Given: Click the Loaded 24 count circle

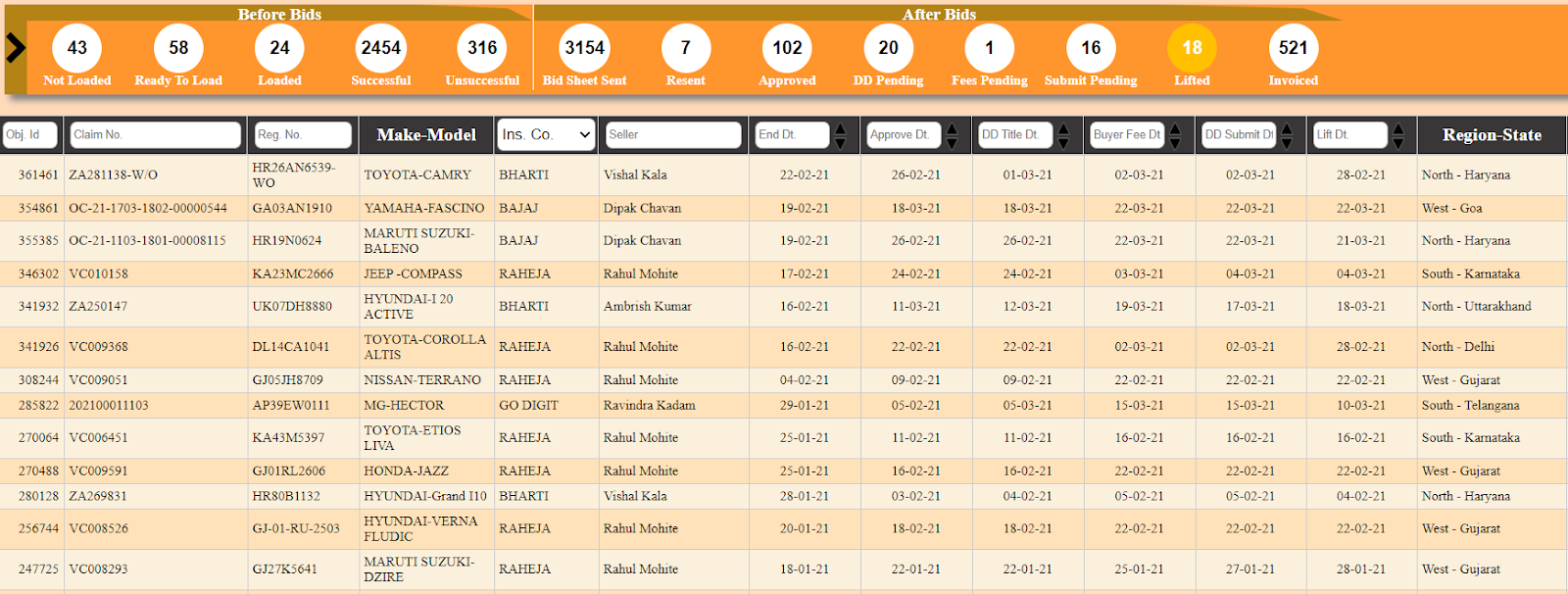Looking at the screenshot, I should 279,48.
